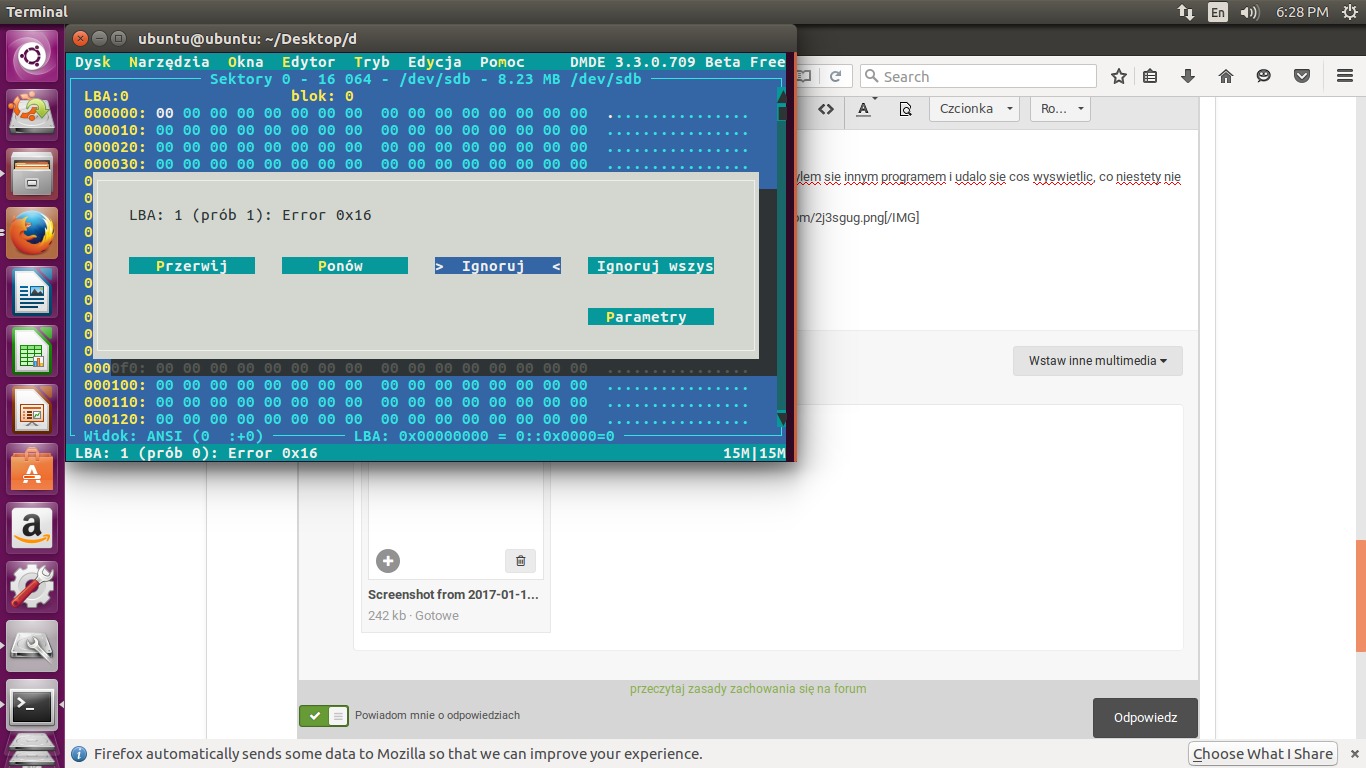Select Ignoruj in the error dialog

point(498,266)
